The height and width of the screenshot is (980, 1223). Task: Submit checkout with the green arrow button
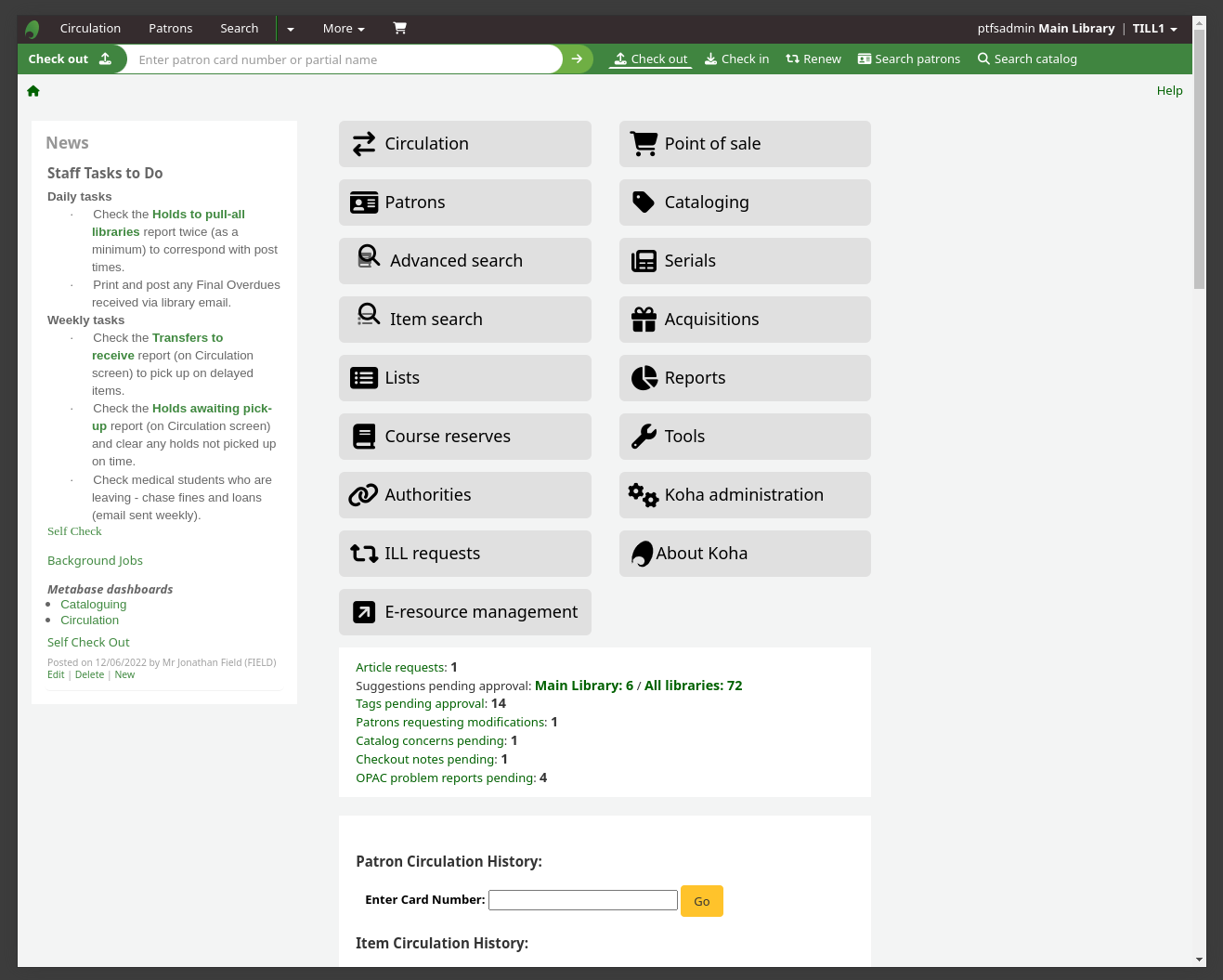pos(577,59)
